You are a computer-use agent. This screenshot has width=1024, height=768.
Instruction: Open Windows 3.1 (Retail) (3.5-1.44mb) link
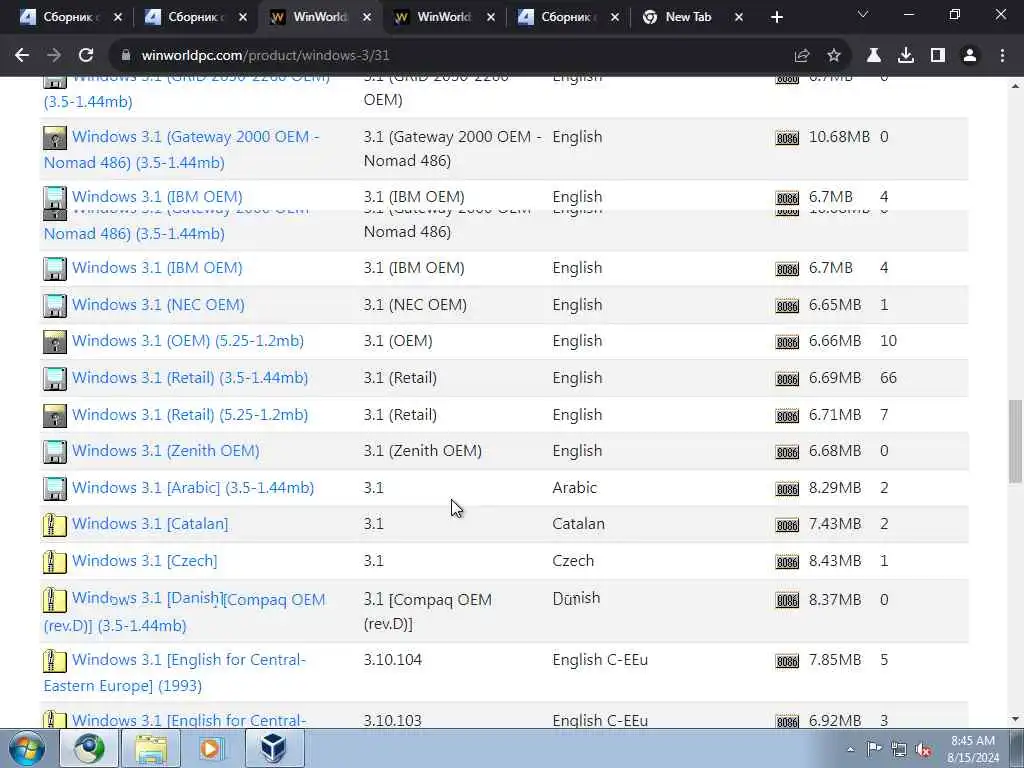pos(189,377)
